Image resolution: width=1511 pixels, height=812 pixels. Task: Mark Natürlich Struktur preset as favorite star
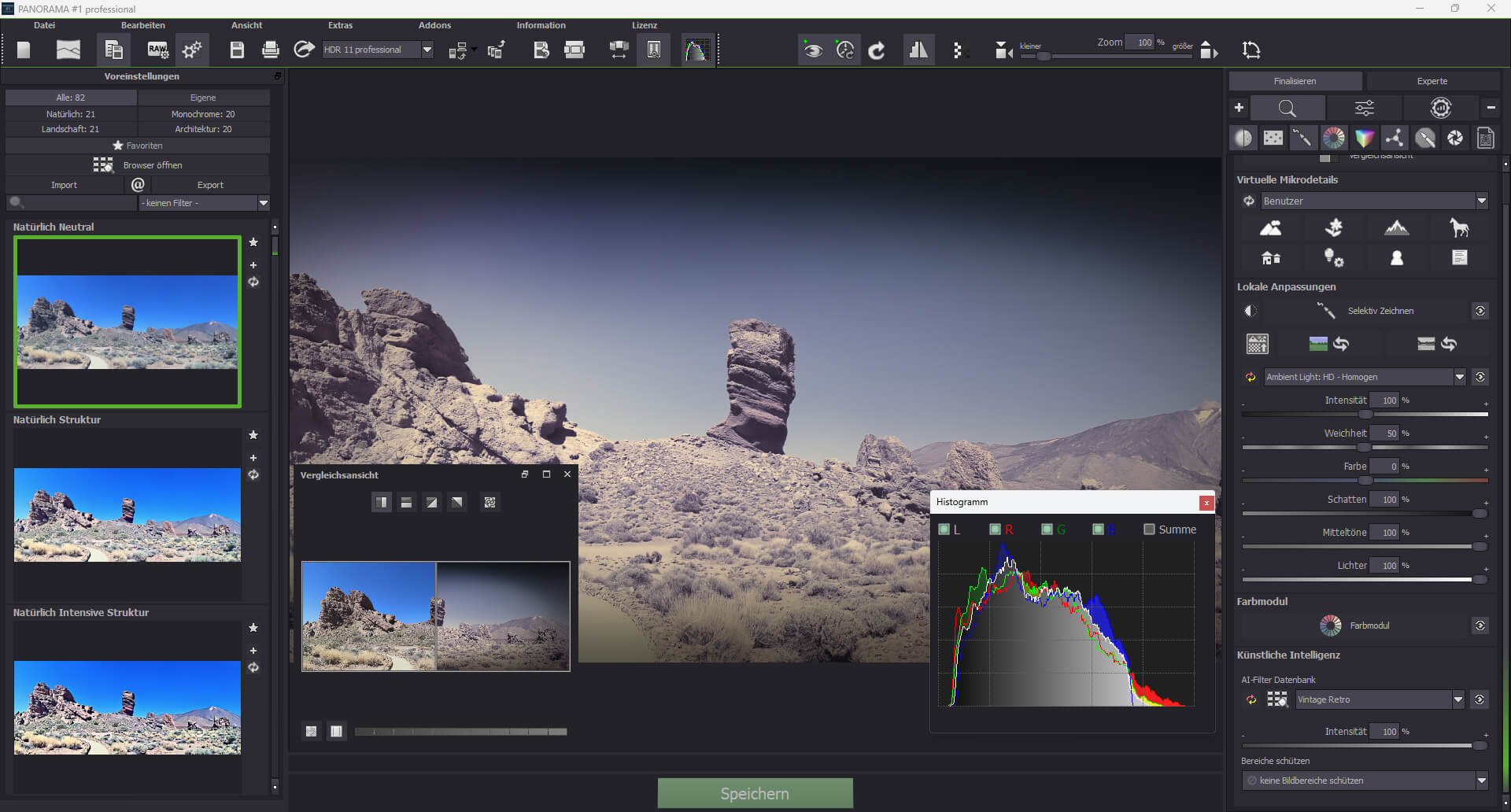(253, 435)
